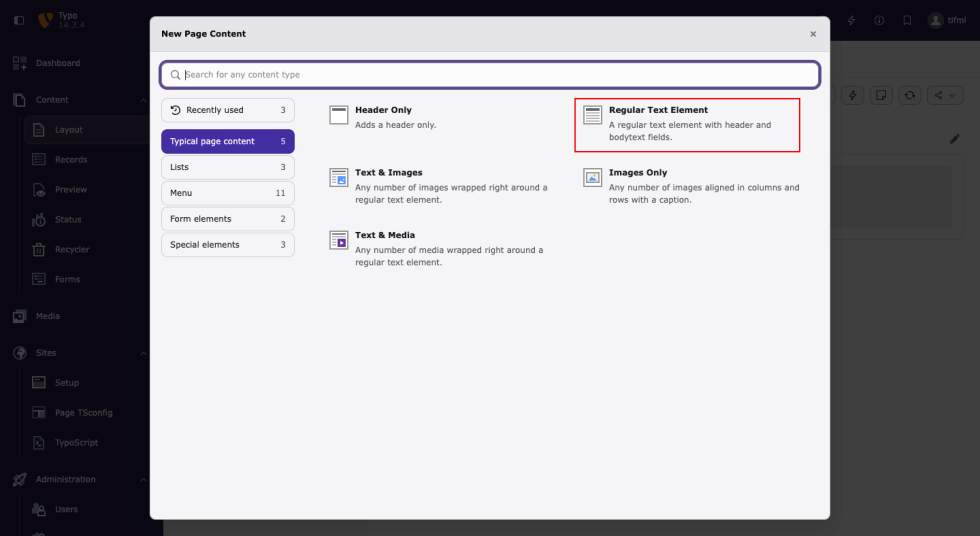Click the Records module icon

[39, 160]
